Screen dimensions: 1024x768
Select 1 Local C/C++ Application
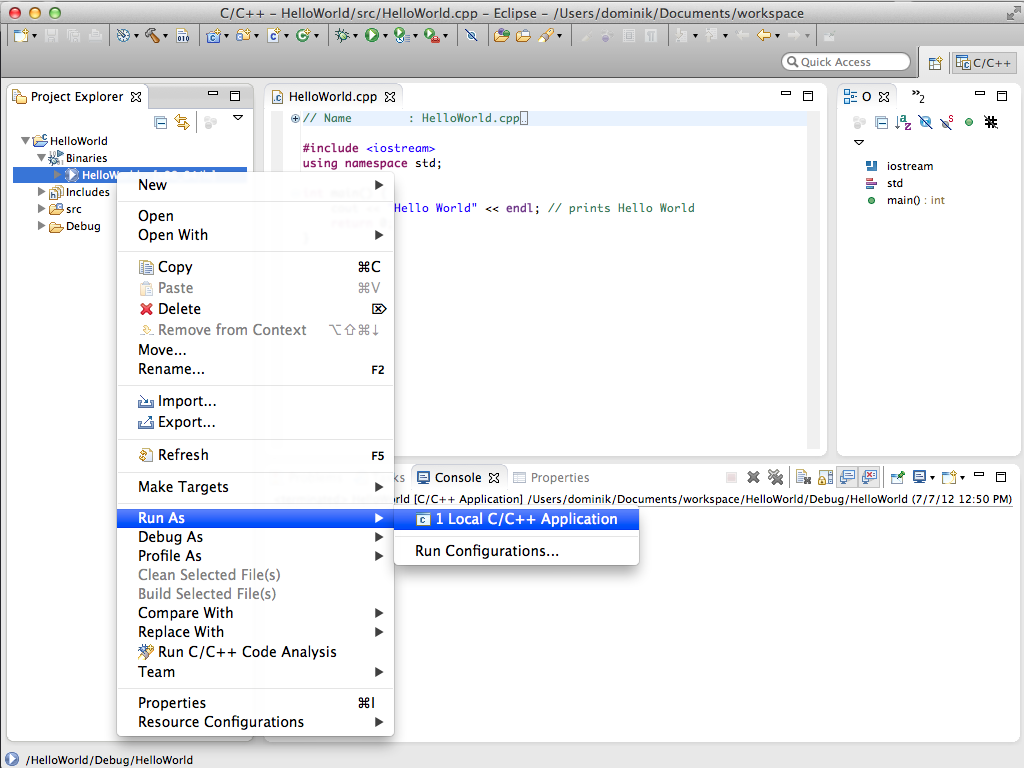[x=517, y=519]
